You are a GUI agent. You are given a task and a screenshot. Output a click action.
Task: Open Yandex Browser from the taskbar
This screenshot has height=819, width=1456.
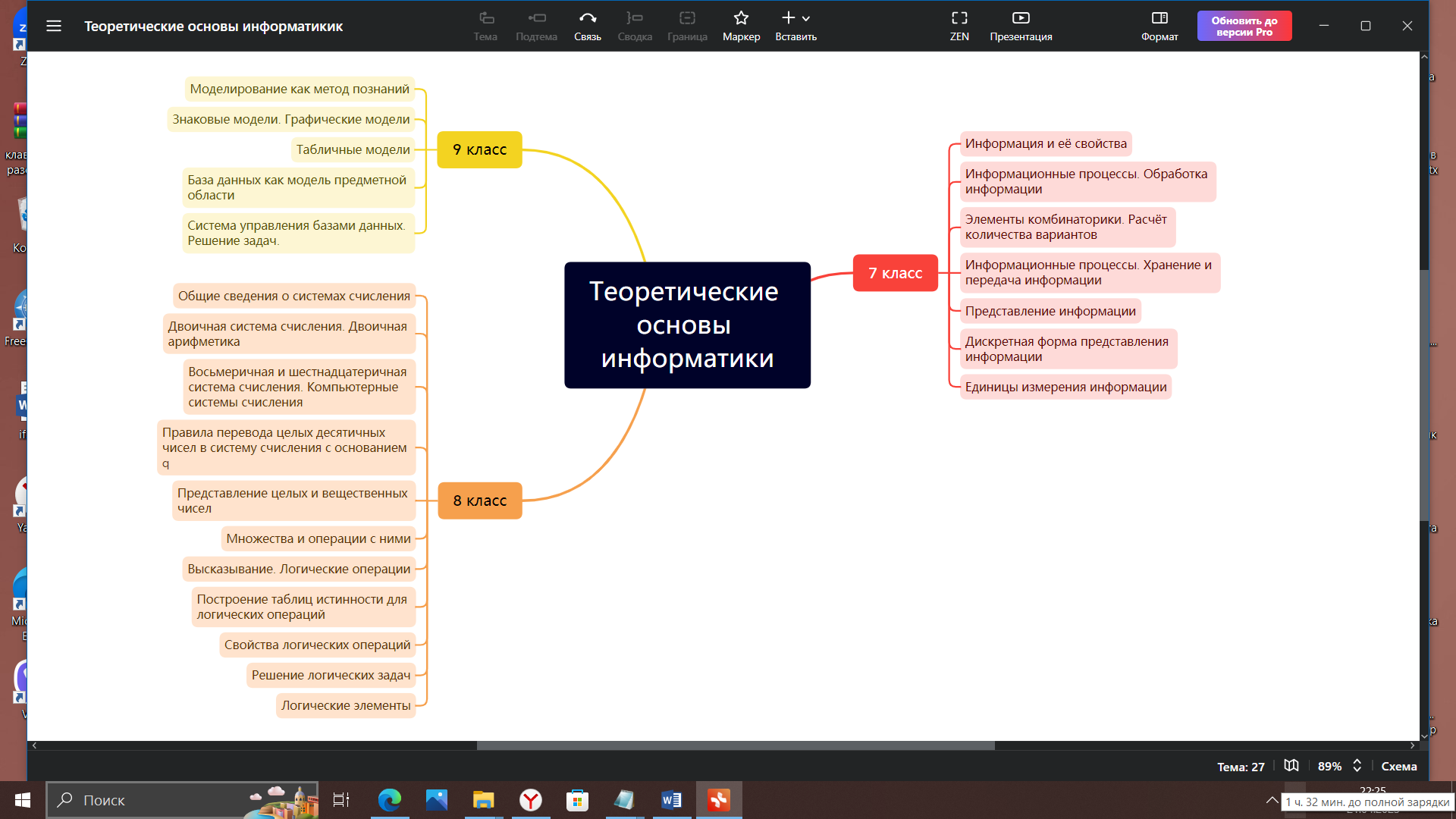point(531,800)
